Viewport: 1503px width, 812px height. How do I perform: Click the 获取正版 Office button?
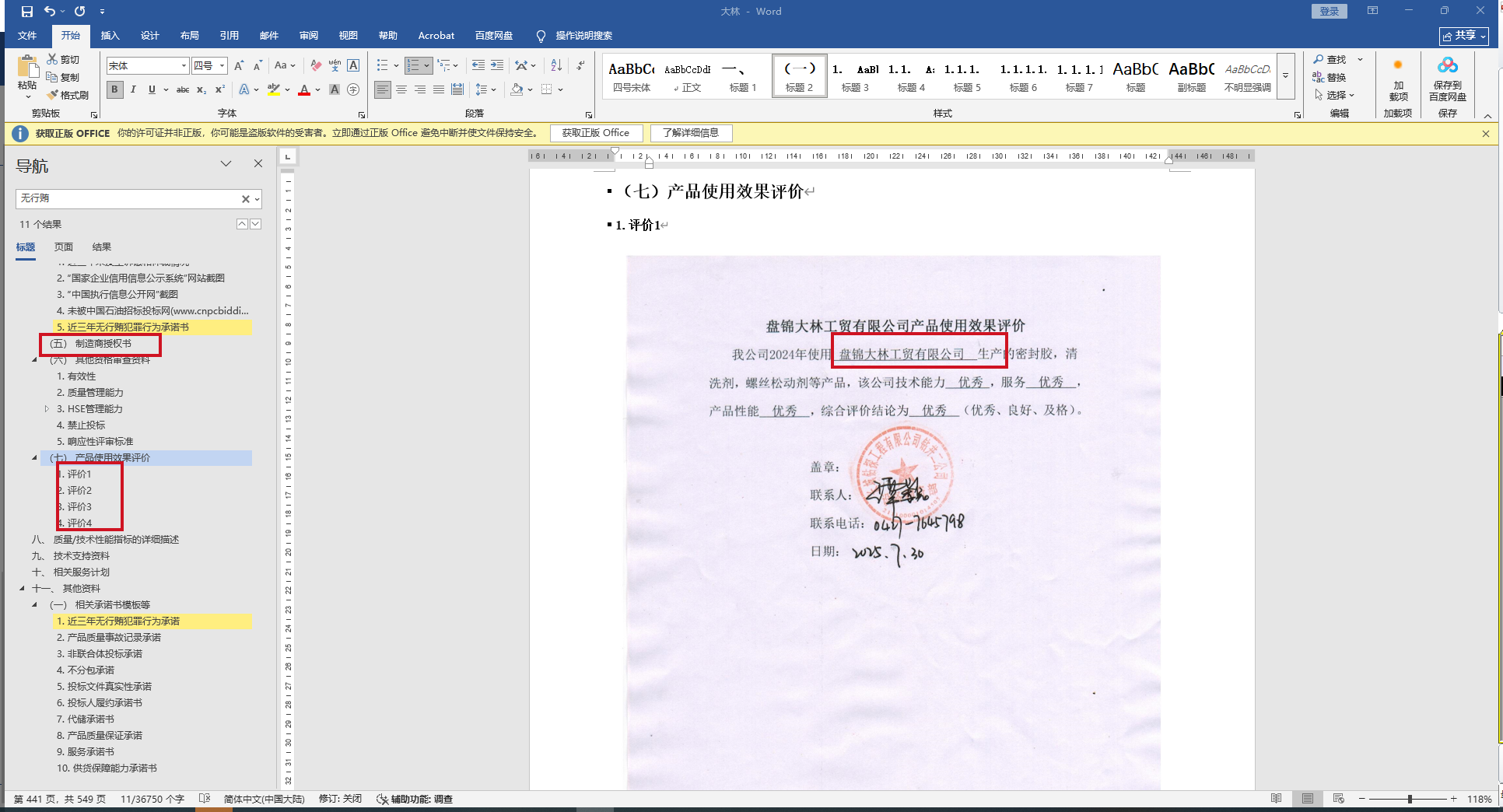coord(596,133)
